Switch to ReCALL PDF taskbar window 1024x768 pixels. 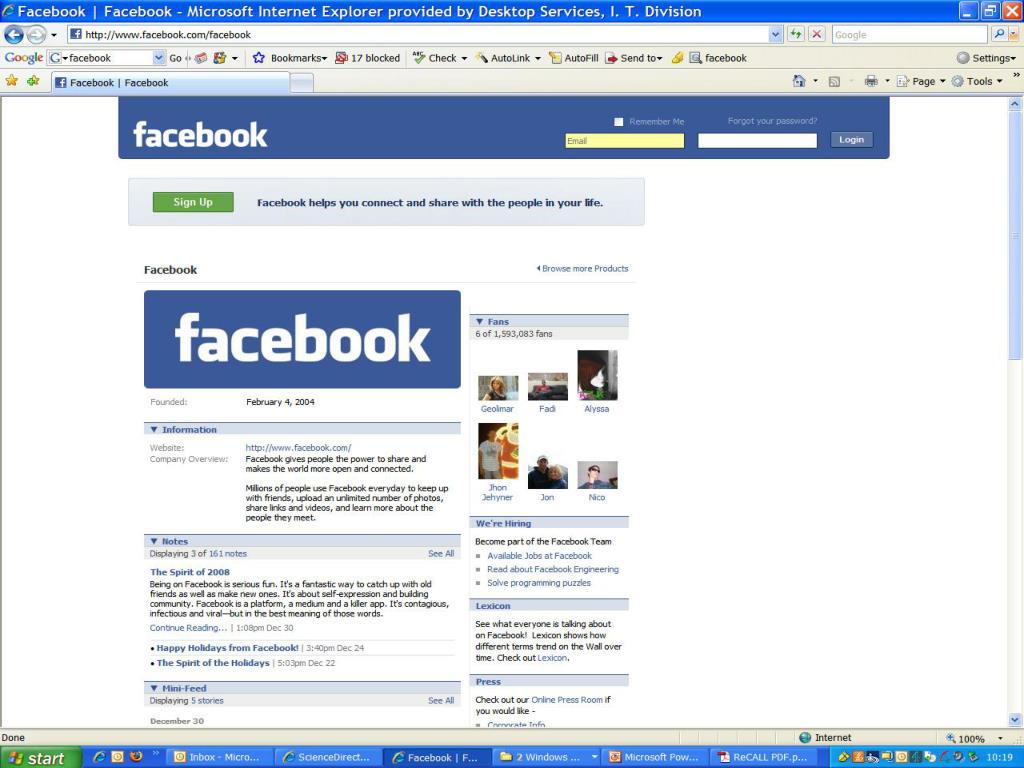(761, 758)
